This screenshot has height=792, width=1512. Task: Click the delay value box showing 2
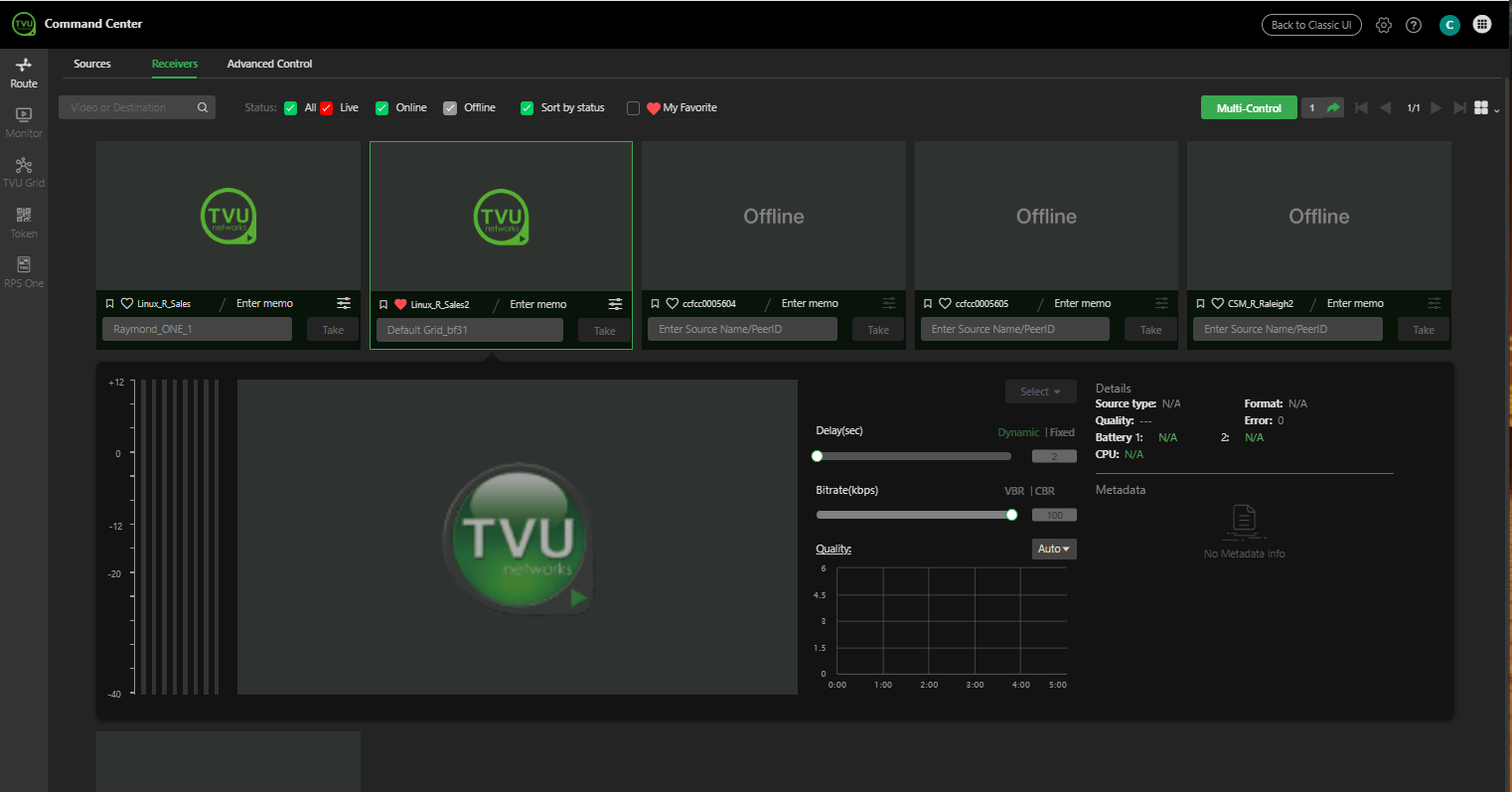click(1054, 456)
